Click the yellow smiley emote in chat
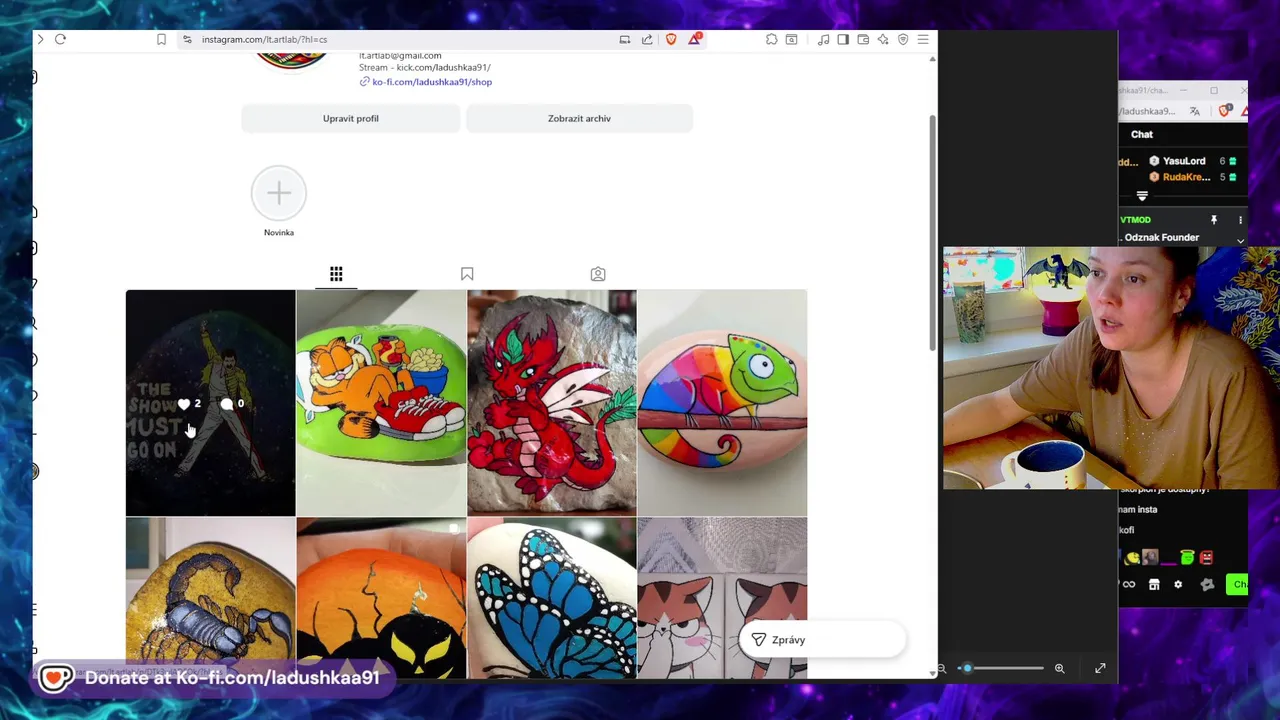The height and width of the screenshot is (720, 1280). tap(1132, 558)
